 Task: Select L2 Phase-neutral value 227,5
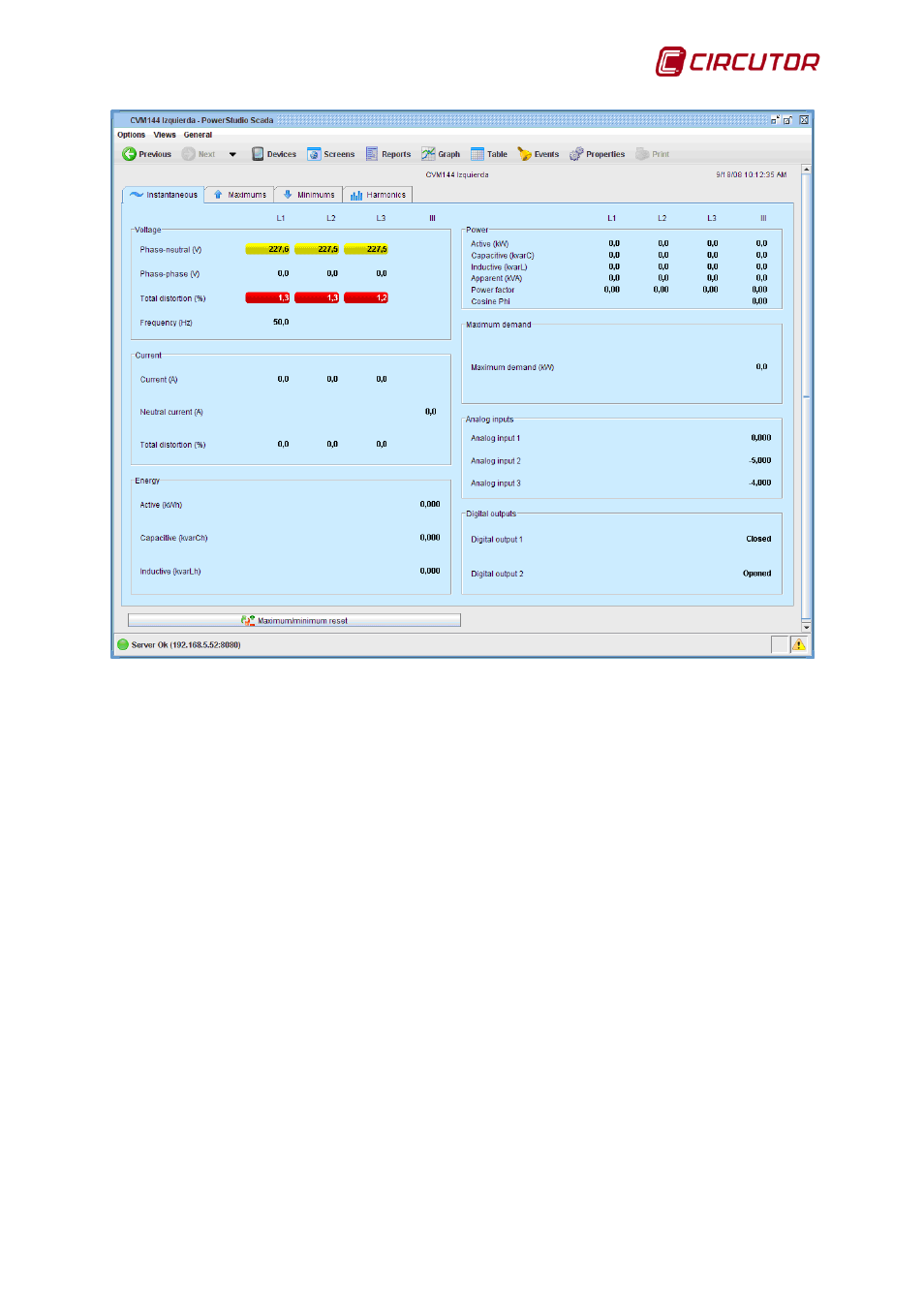tap(317, 249)
